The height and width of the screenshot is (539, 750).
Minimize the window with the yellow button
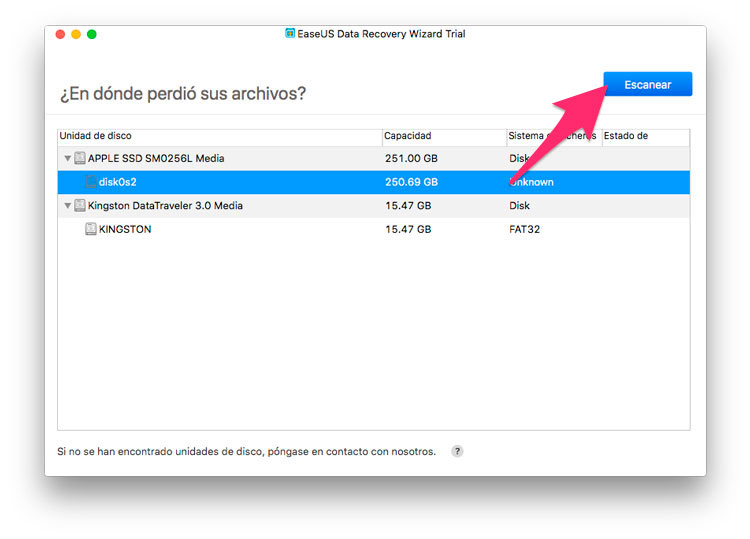pyautogui.click(x=76, y=34)
